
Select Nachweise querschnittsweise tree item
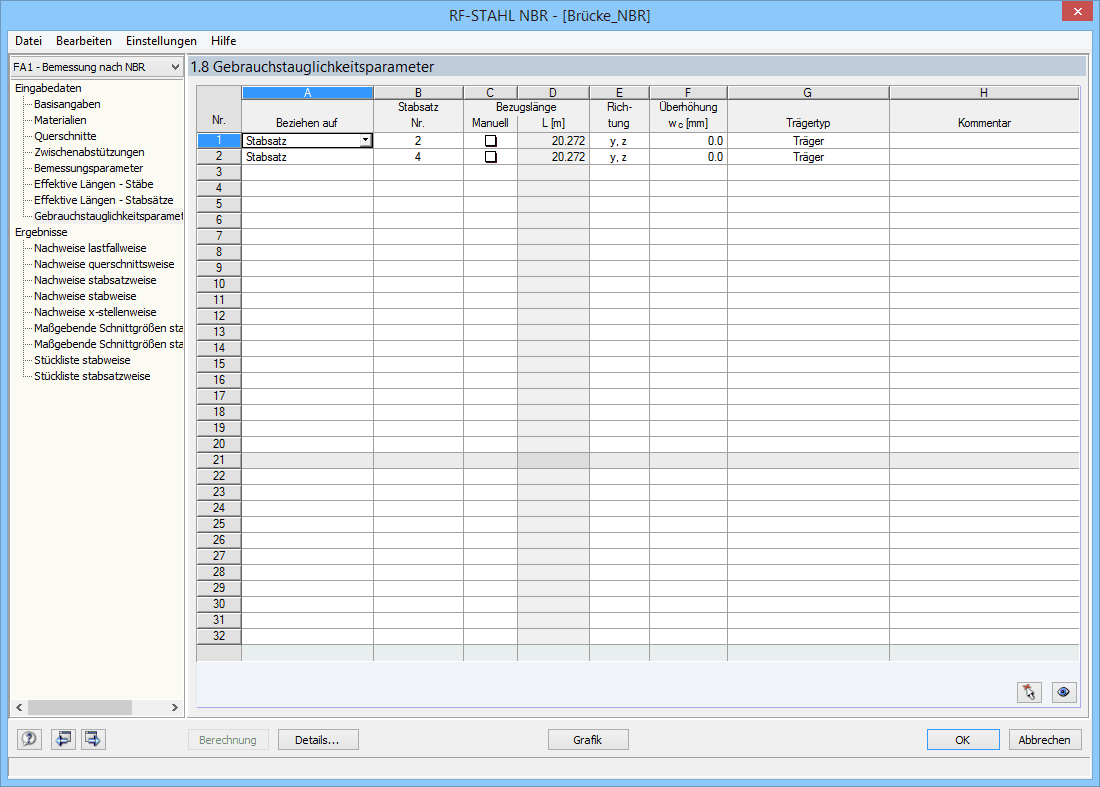pyautogui.click(x=104, y=264)
